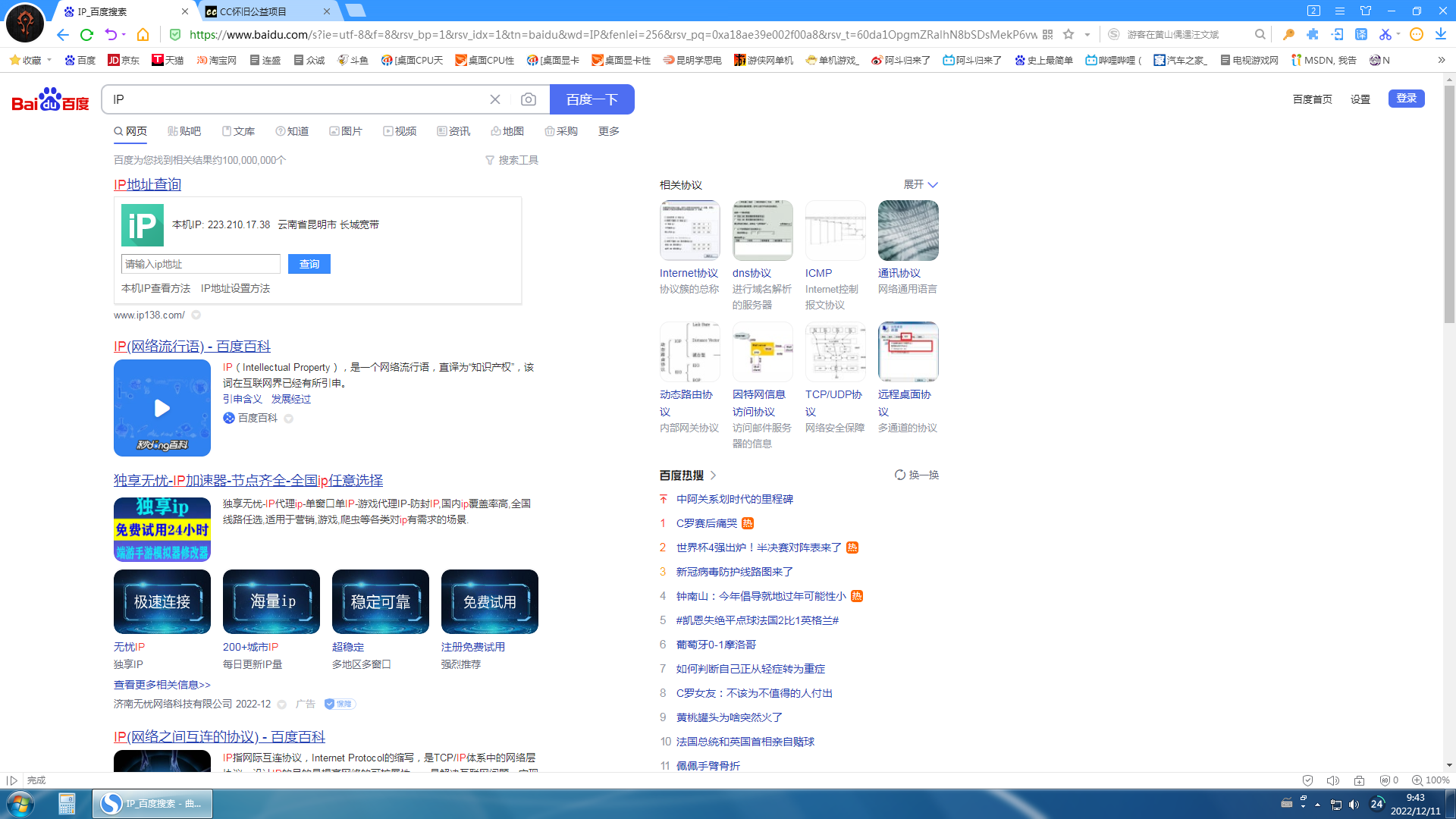This screenshot has height=819, width=1456.
Task: Show hidden tray icons with up arrow
Action: tap(1317, 804)
